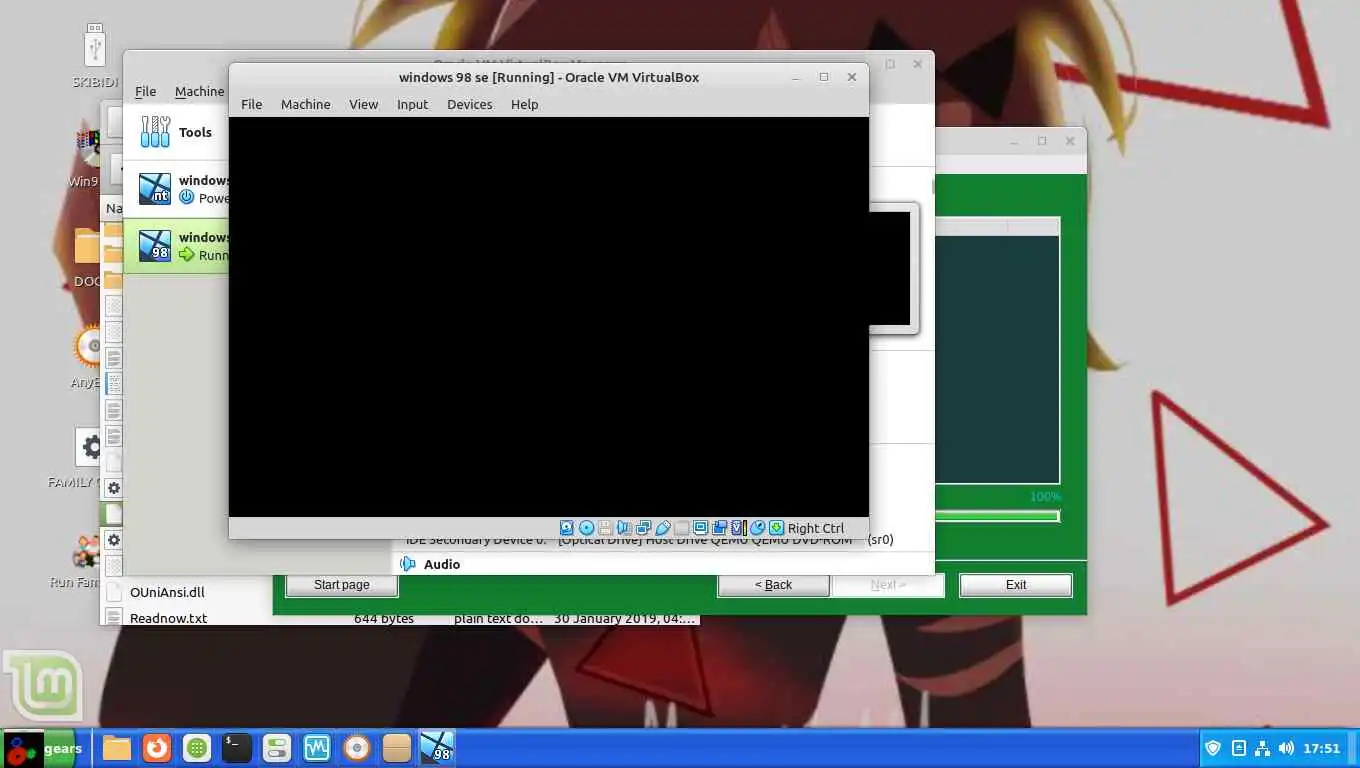Click the recording indicator in VM status bar
Screen dimensions: 1360x768
(719, 528)
